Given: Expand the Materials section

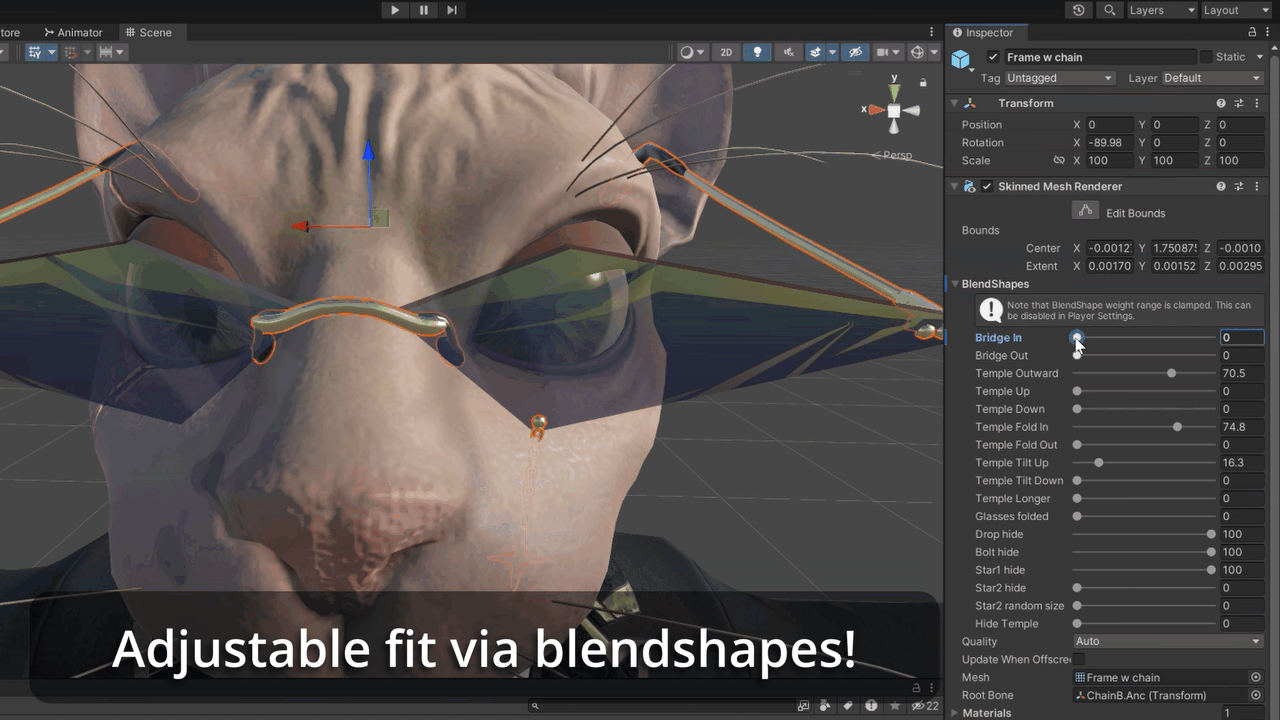Looking at the screenshot, I should tap(955, 714).
